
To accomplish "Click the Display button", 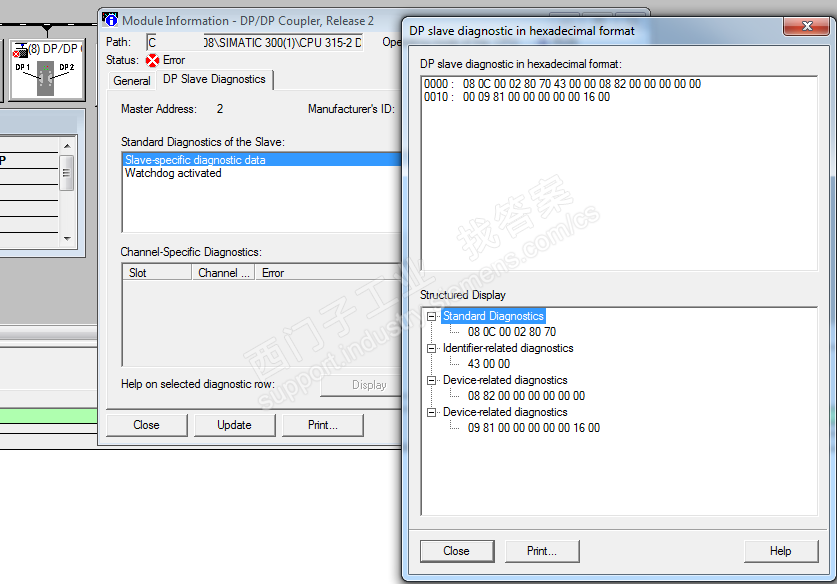I will (x=361, y=385).
